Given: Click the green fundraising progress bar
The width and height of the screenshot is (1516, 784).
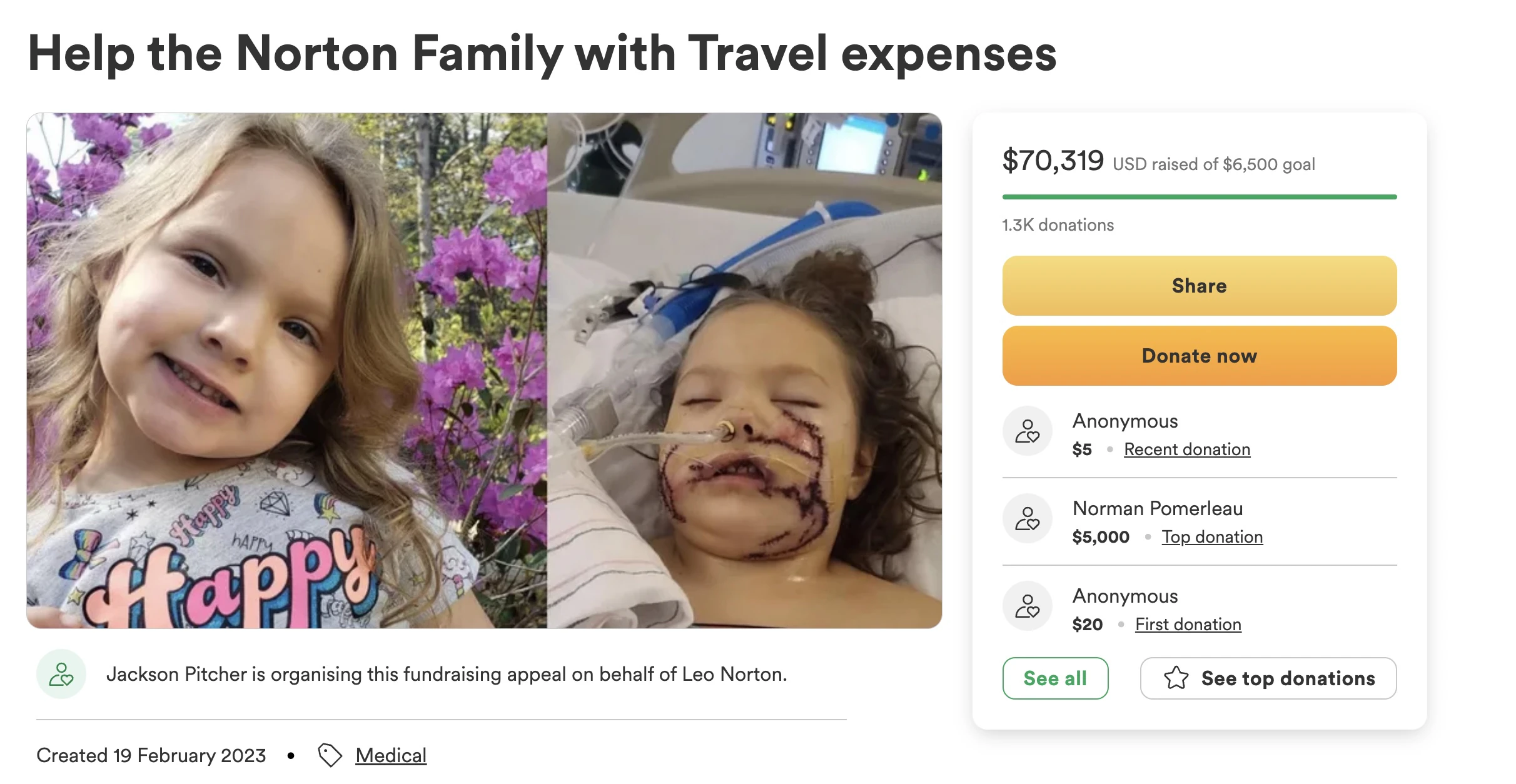Looking at the screenshot, I should coord(1199,197).
